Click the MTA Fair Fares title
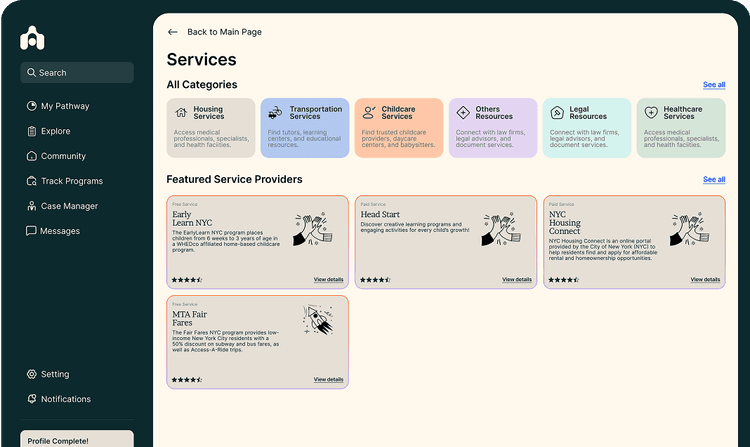 (189, 318)
